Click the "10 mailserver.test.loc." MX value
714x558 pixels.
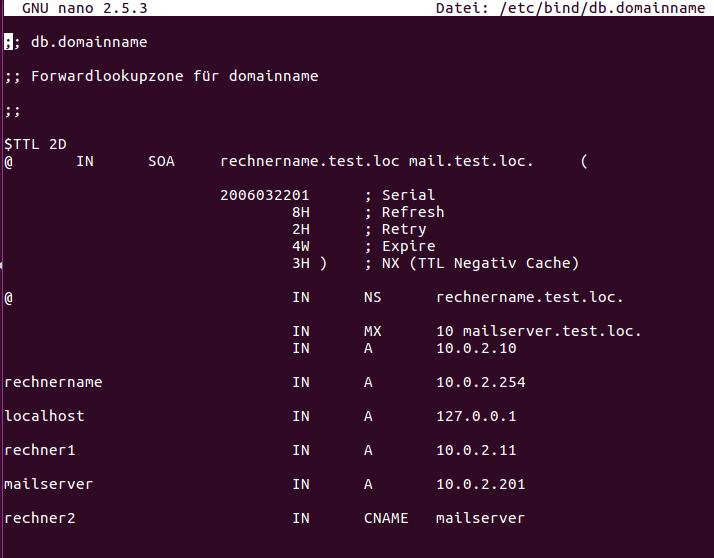[538, 331]
